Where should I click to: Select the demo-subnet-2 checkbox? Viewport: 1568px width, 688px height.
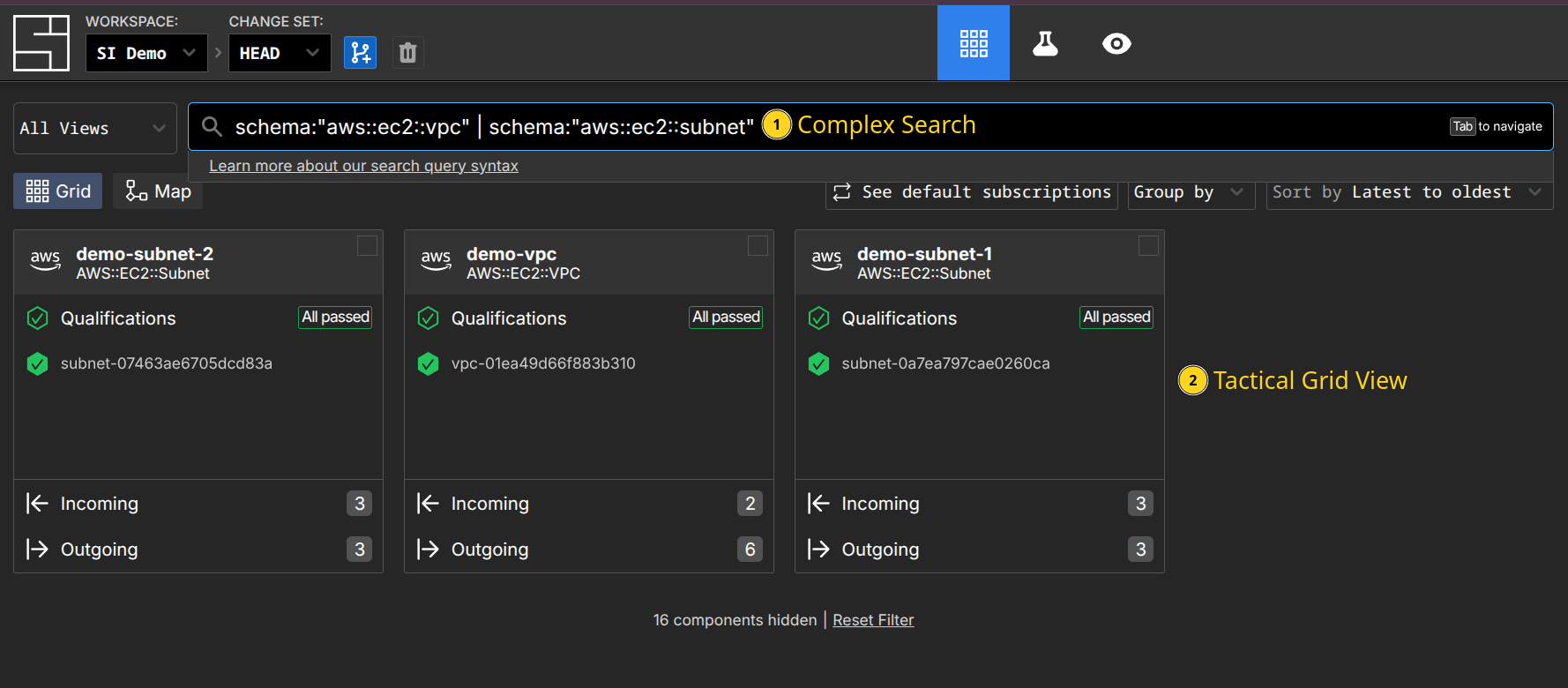(x=367, y=246)
